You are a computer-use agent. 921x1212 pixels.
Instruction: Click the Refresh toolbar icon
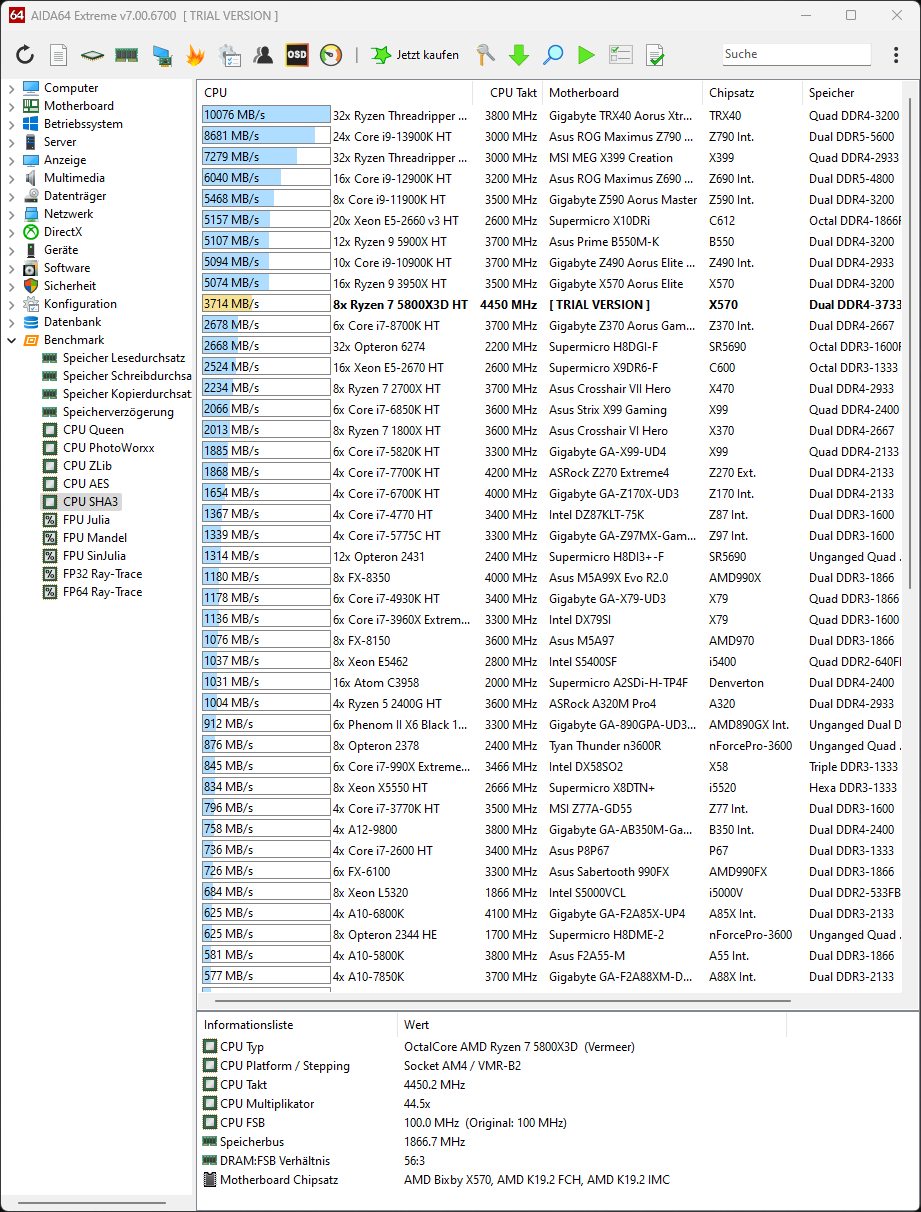click(x=25, y=55)
